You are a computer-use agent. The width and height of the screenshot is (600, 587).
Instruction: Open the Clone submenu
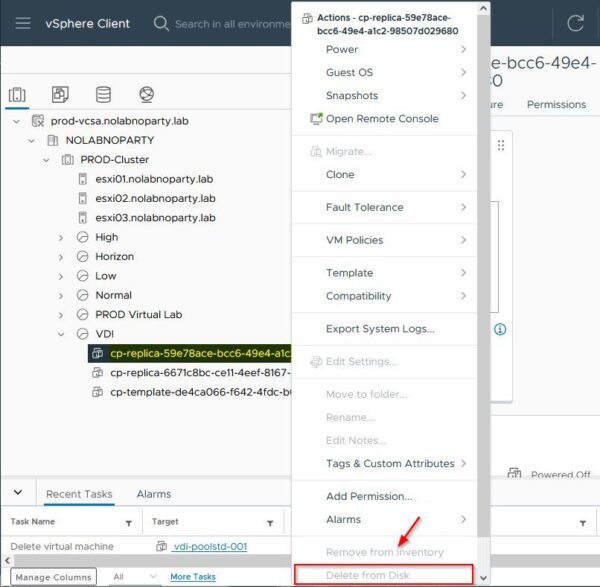pos(385,174)
